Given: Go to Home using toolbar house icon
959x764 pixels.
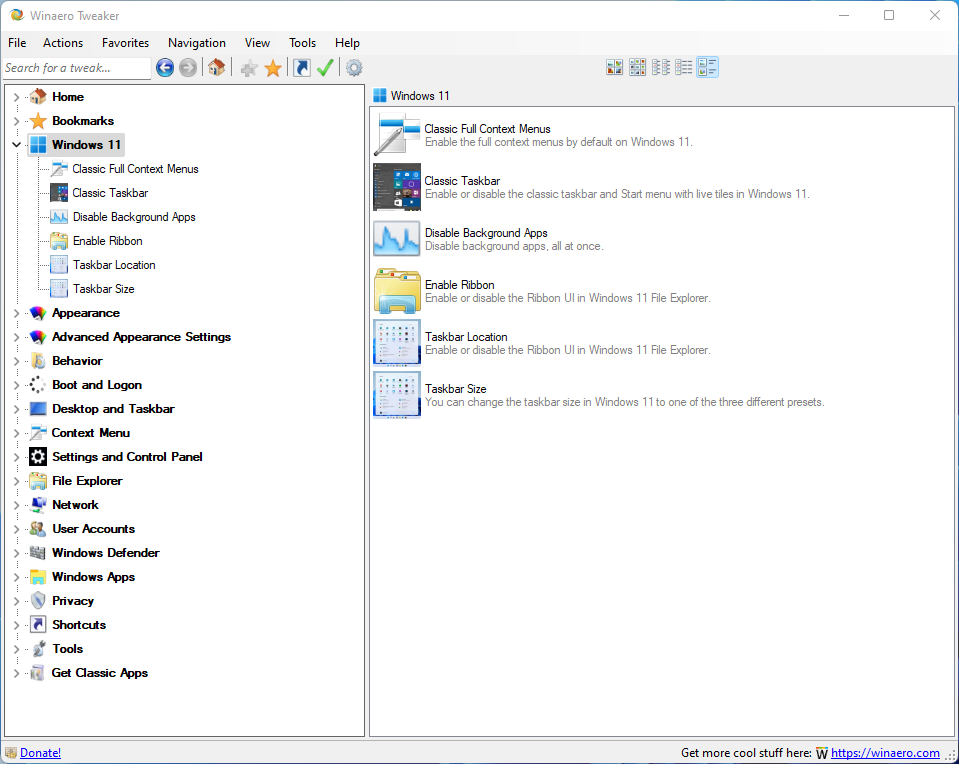Looking at the screenshot, I should (216, 67).
